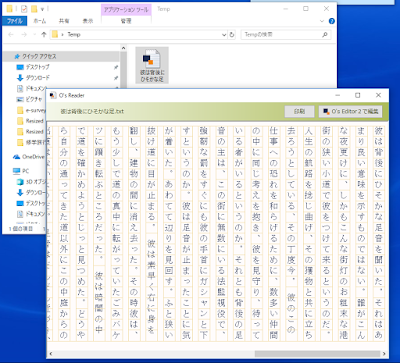This screenshot has height=363, width=400.
Task: Open Explorer help via the question mark icon
Action: (332, 21)
